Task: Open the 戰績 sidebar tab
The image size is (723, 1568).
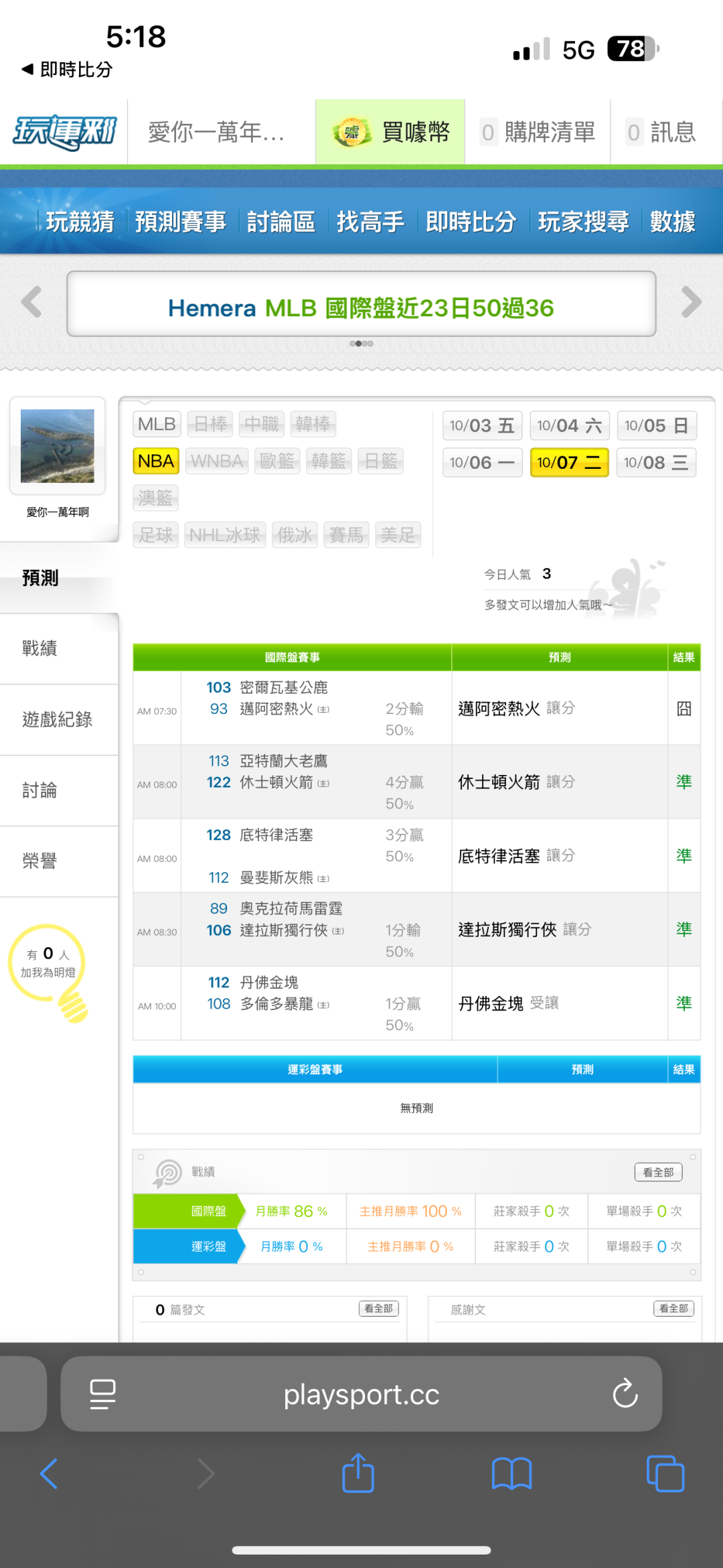Action: [x=40, y=648]
